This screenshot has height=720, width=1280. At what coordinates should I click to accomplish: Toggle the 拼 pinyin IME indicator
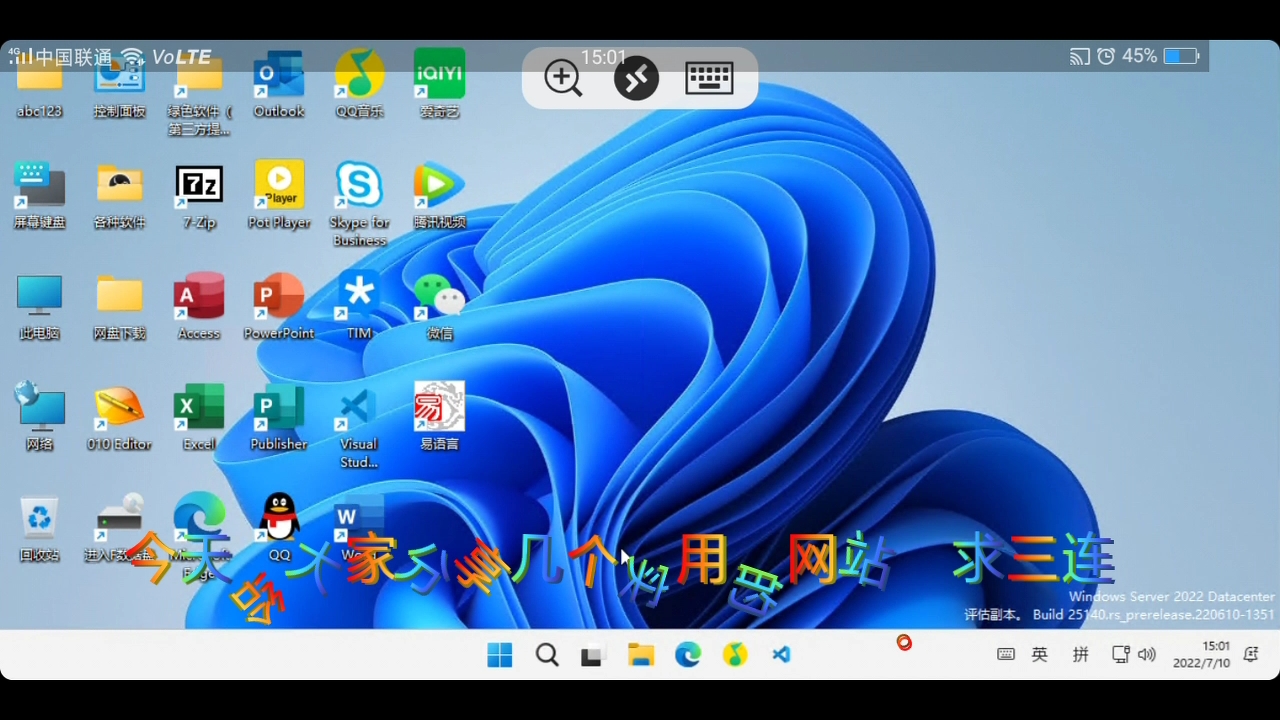point(1080,654)
